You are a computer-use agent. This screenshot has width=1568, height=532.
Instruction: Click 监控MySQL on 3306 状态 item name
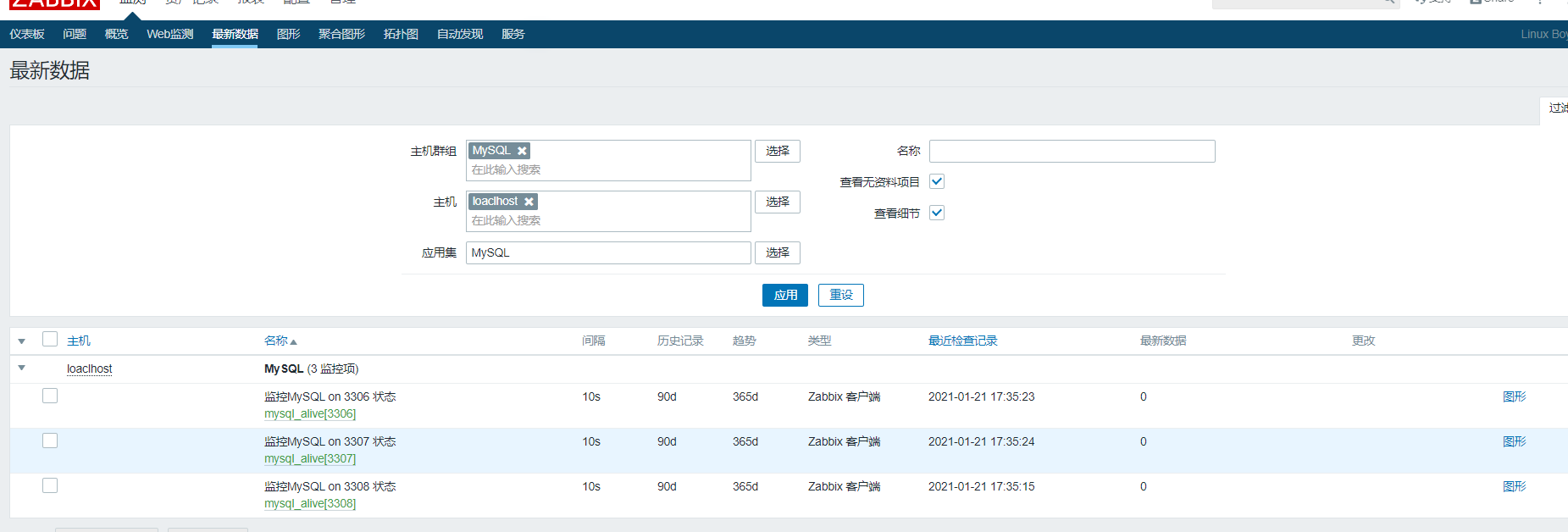(330, 396)
